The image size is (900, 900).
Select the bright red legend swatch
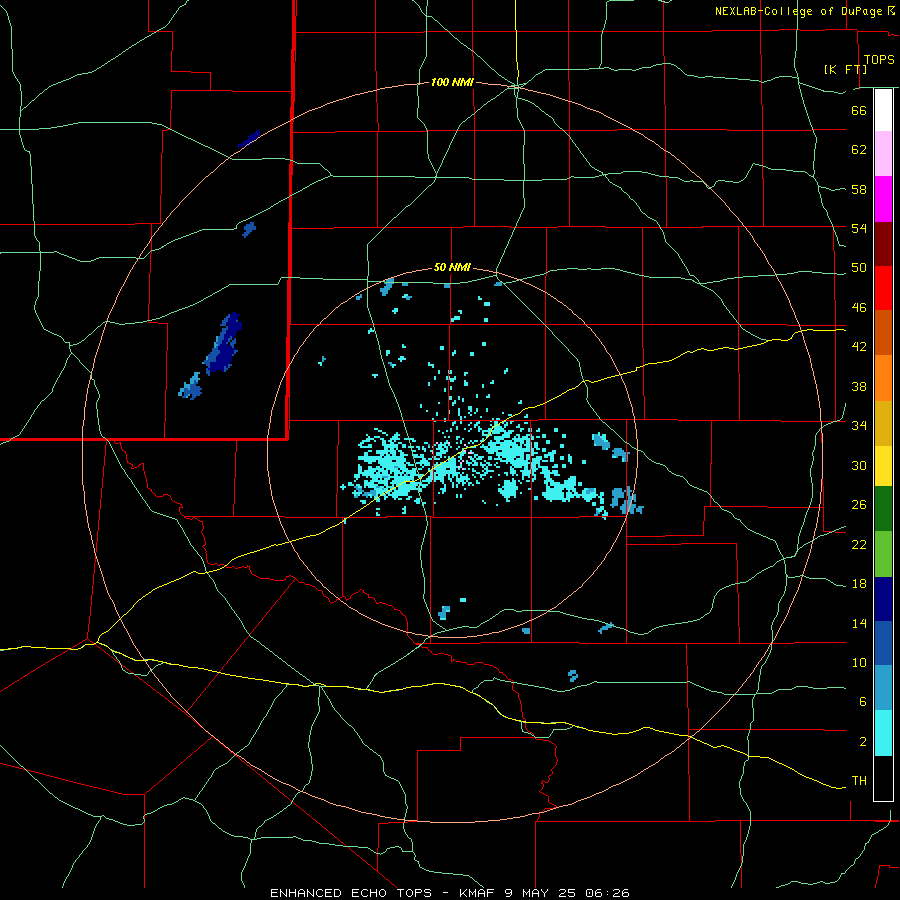tap(883, 288)
